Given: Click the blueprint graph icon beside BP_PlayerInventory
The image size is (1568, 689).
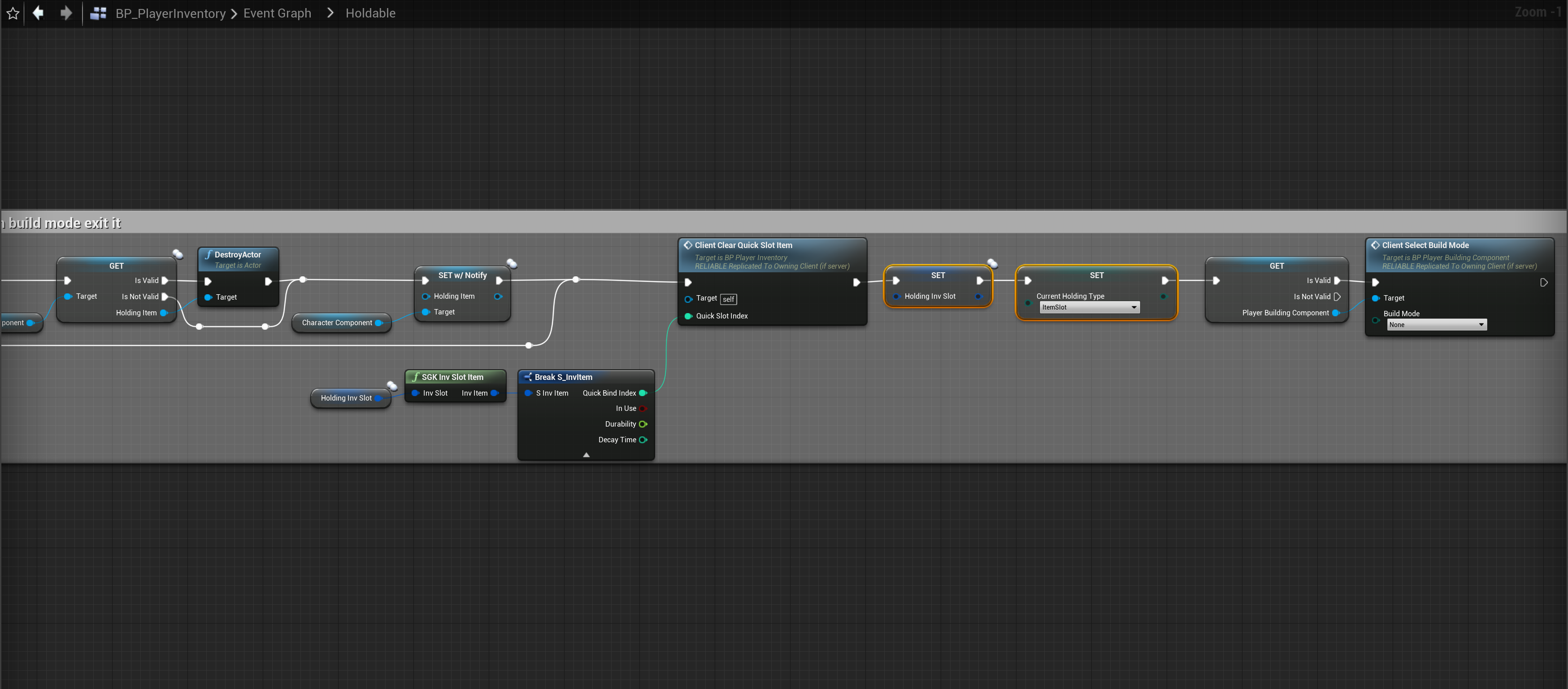Looking at the screenshot, I should (x=98, y=13).
